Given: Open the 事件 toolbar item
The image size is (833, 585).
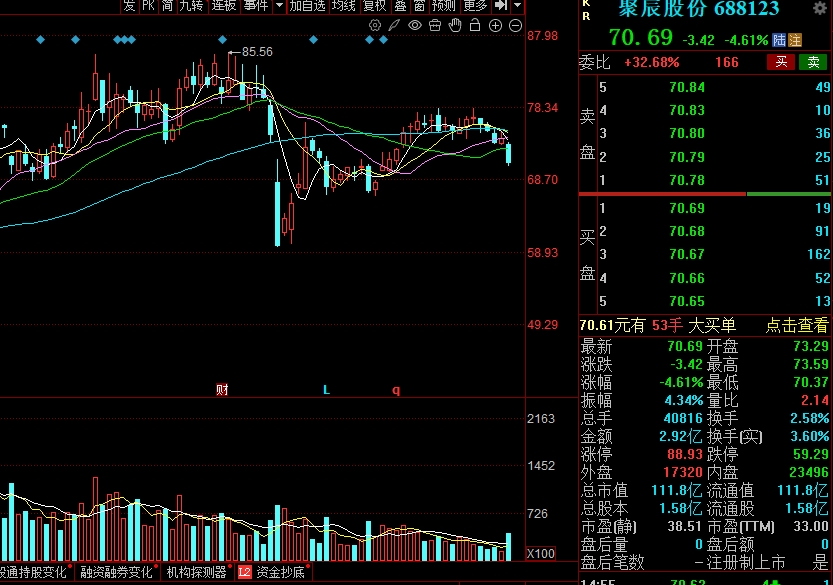Looking at the screenshot, I should (256, 6).
